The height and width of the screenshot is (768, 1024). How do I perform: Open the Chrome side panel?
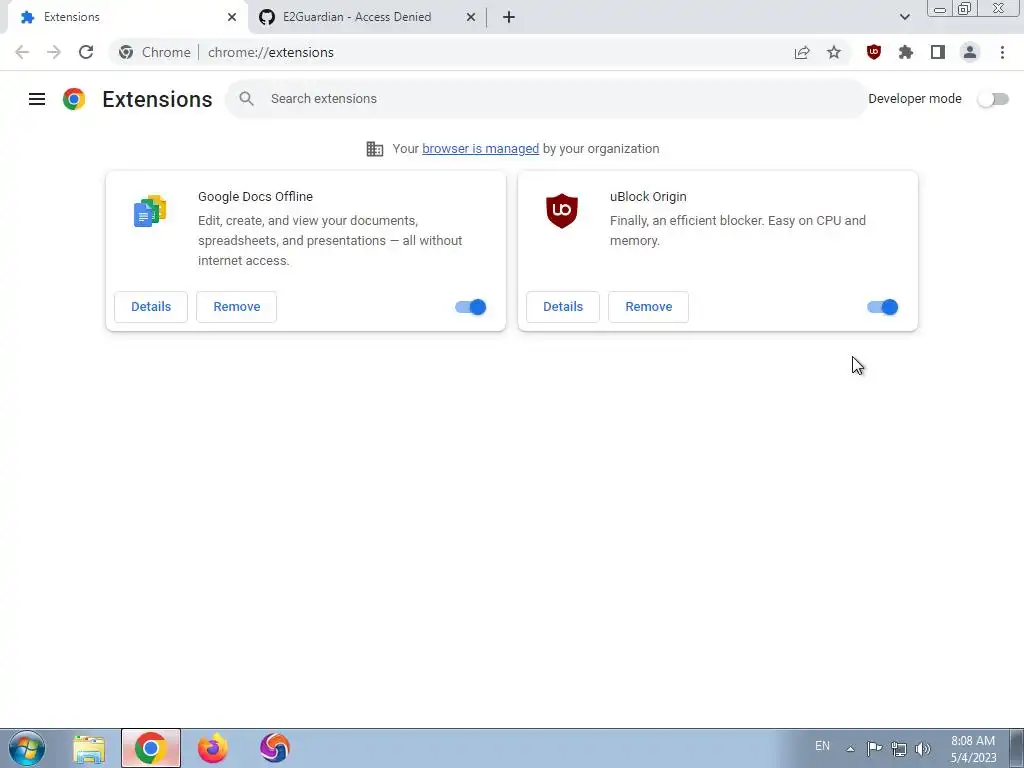pyautogui.click(x=938, y=52)
